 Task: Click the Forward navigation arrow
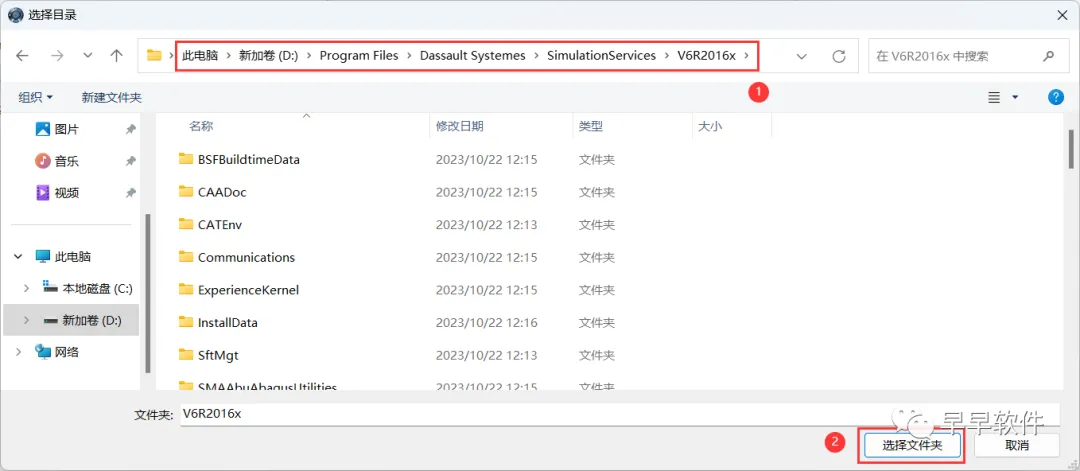tap(57, 56)
